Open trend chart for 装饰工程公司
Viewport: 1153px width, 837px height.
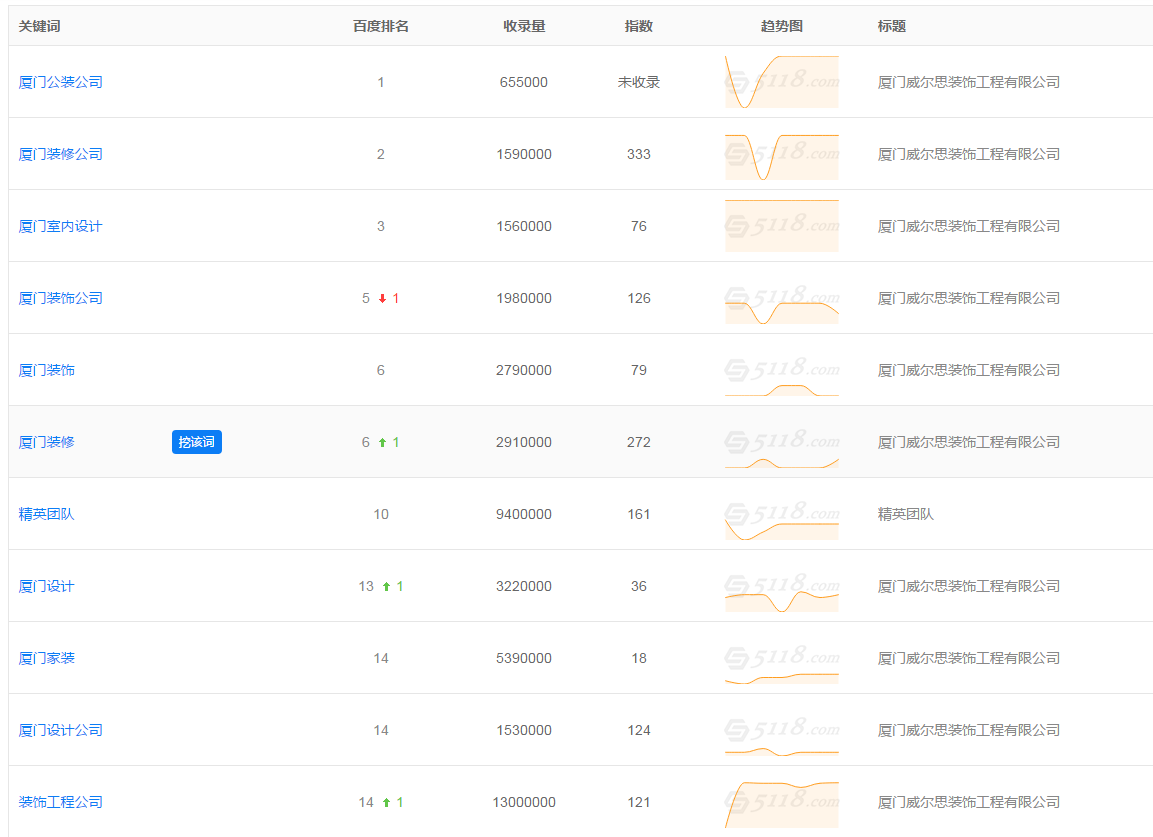click(x=782, y=804)
